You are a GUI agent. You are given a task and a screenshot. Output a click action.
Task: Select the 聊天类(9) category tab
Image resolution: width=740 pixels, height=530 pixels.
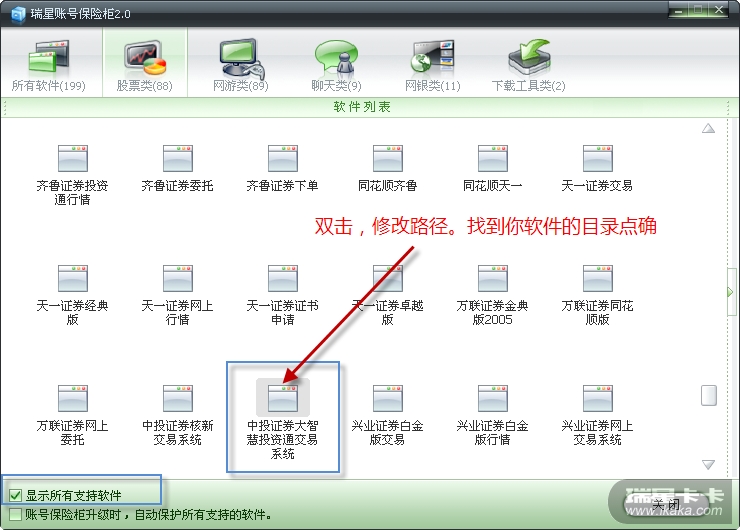[x=336, y=65]
